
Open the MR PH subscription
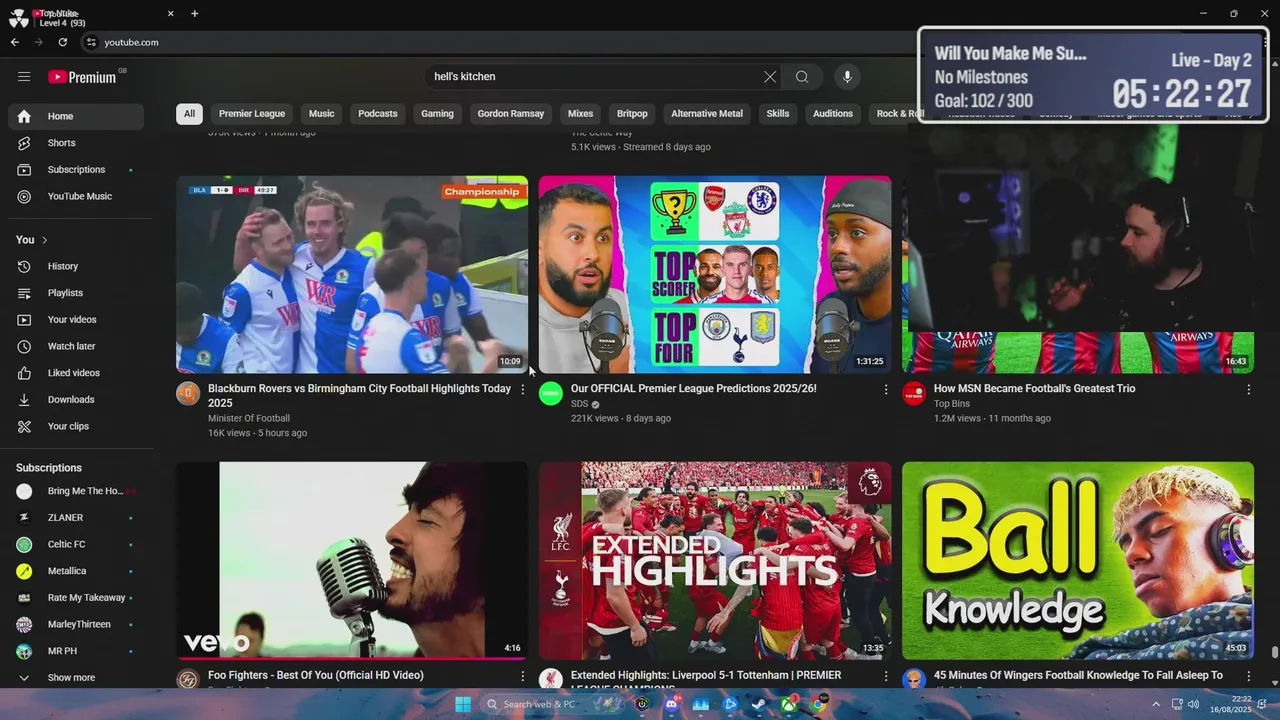click(x=76, y=651)
